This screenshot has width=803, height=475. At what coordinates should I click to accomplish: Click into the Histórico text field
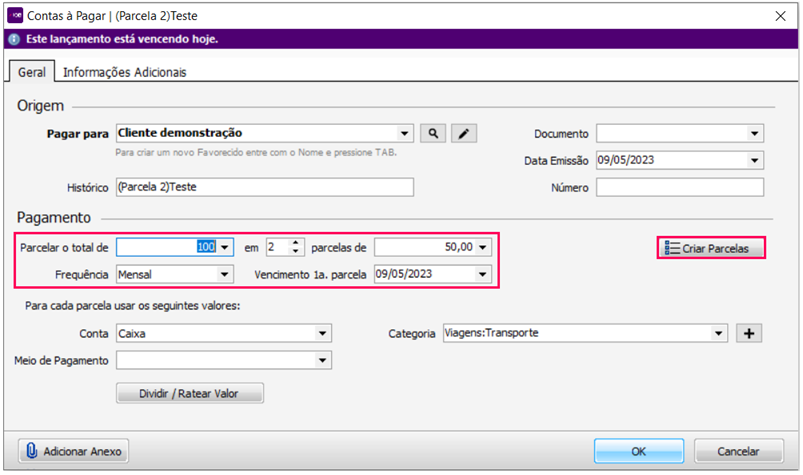click(263, 187)
